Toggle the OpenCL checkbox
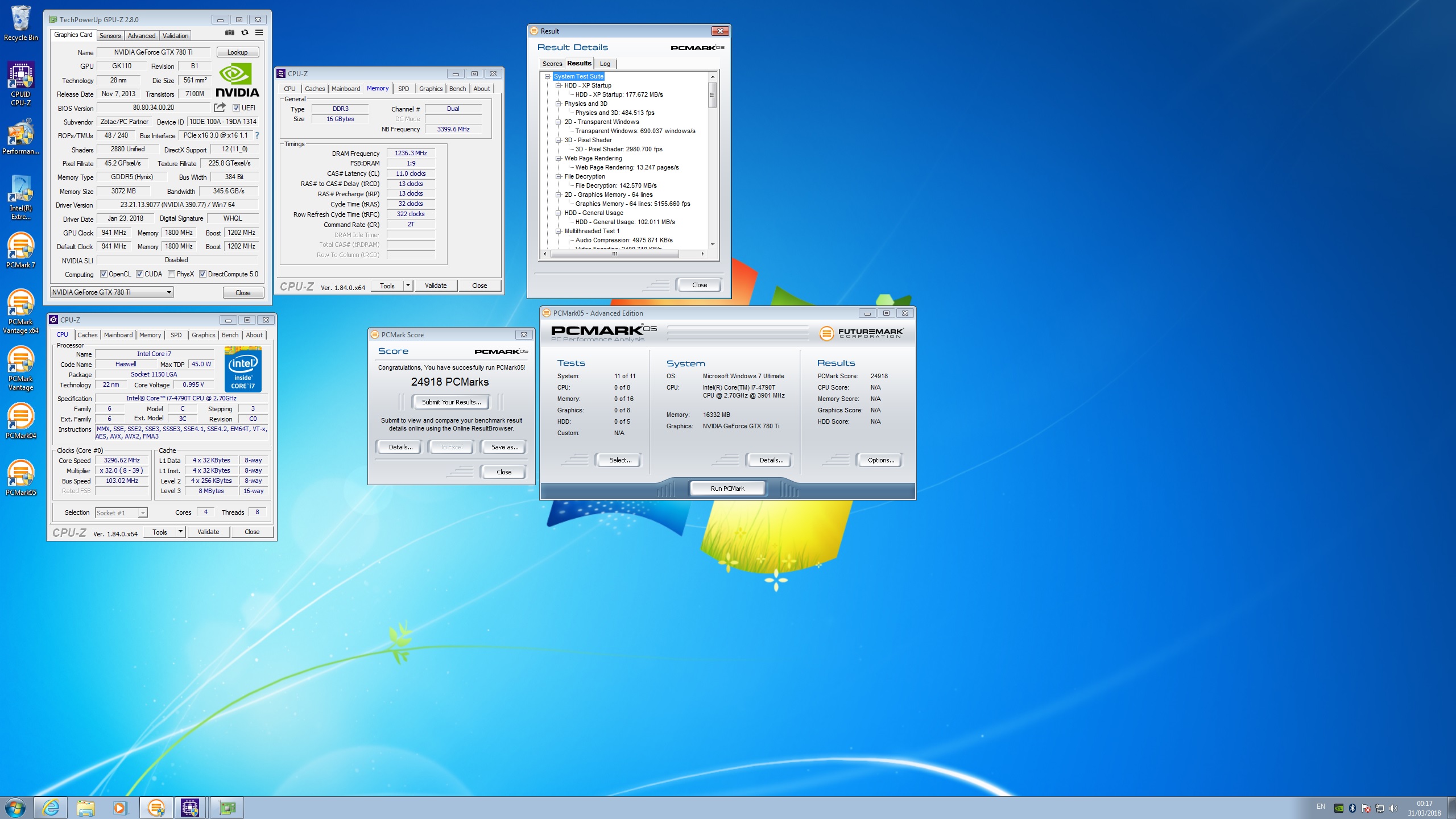 coord(104,274)
